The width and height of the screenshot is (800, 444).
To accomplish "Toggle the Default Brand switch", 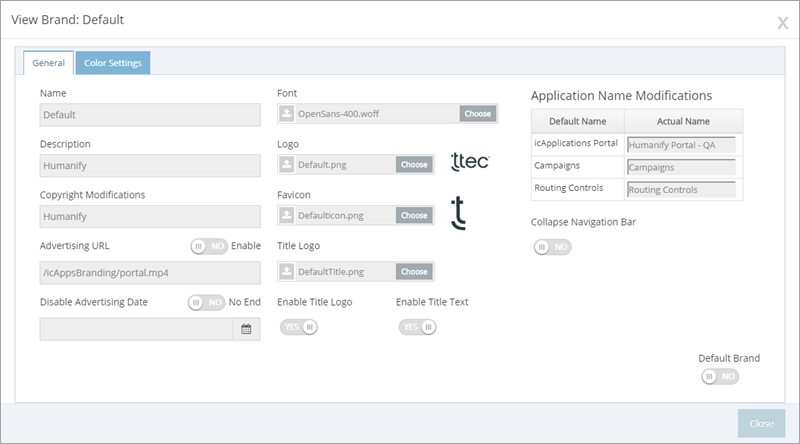I will [720, 377].
